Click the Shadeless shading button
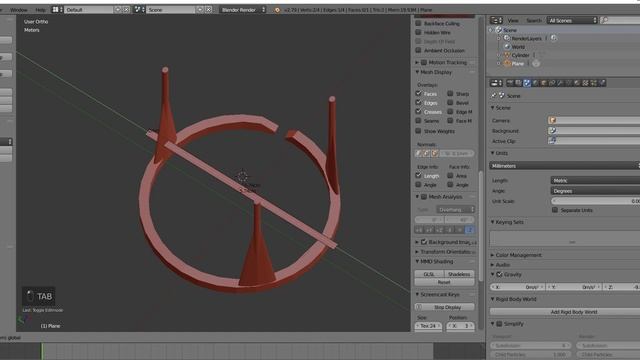This screenshot has width=640, height=360. coord(459,274)
